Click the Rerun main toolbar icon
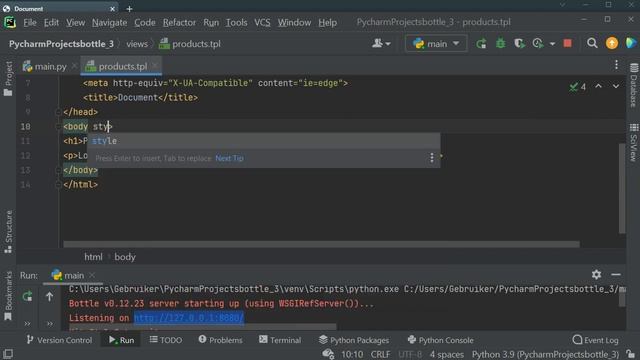Image resolution: width=640 pixels, height=360 pixels. 481,43
